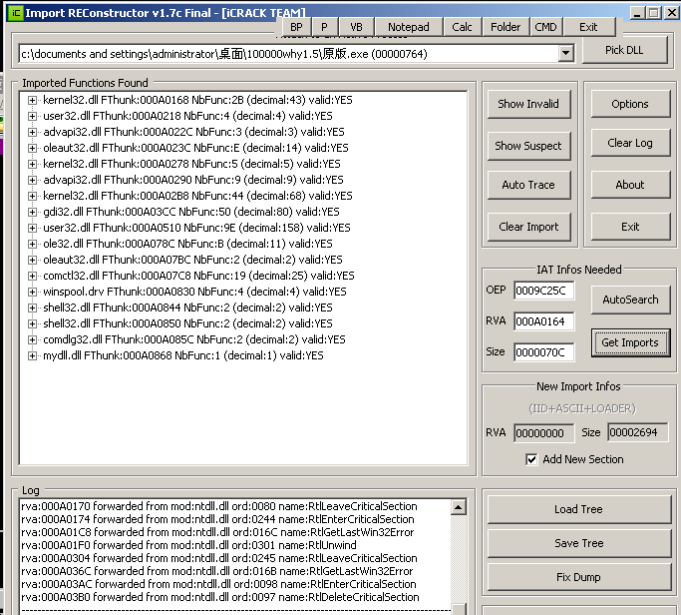Click the Fix Dump button
Screen dimensions: 681x615
[578, 577]
